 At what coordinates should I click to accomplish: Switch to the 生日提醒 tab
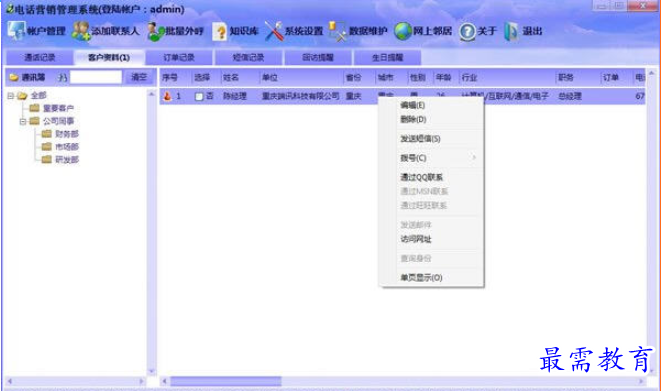click(387, 57)
